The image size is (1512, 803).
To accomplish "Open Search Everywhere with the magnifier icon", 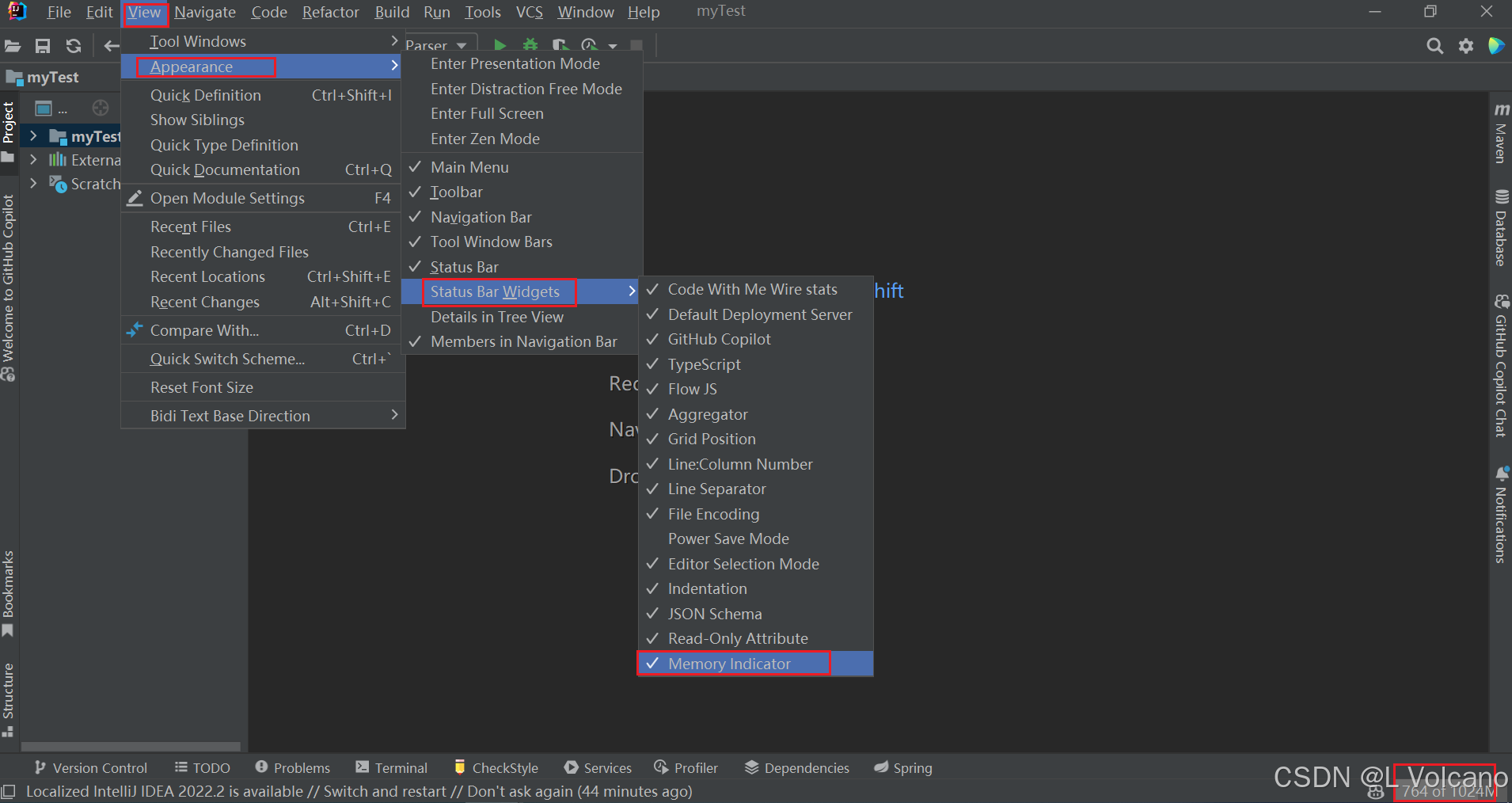I will (1435, 45).
